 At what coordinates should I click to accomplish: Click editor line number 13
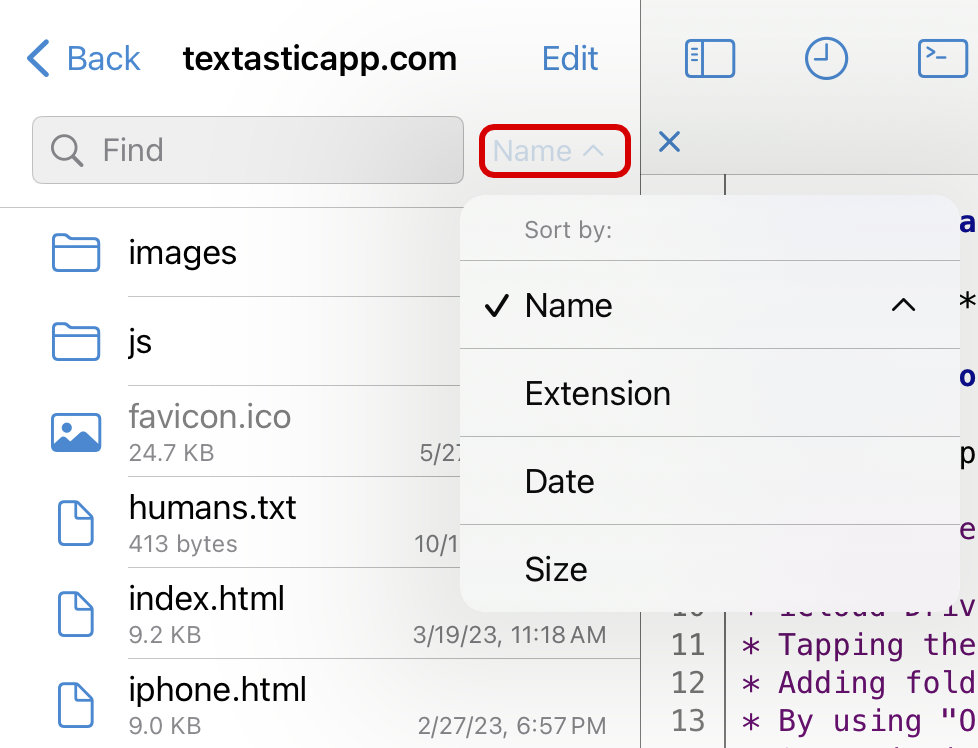click(x=688, y=721)
